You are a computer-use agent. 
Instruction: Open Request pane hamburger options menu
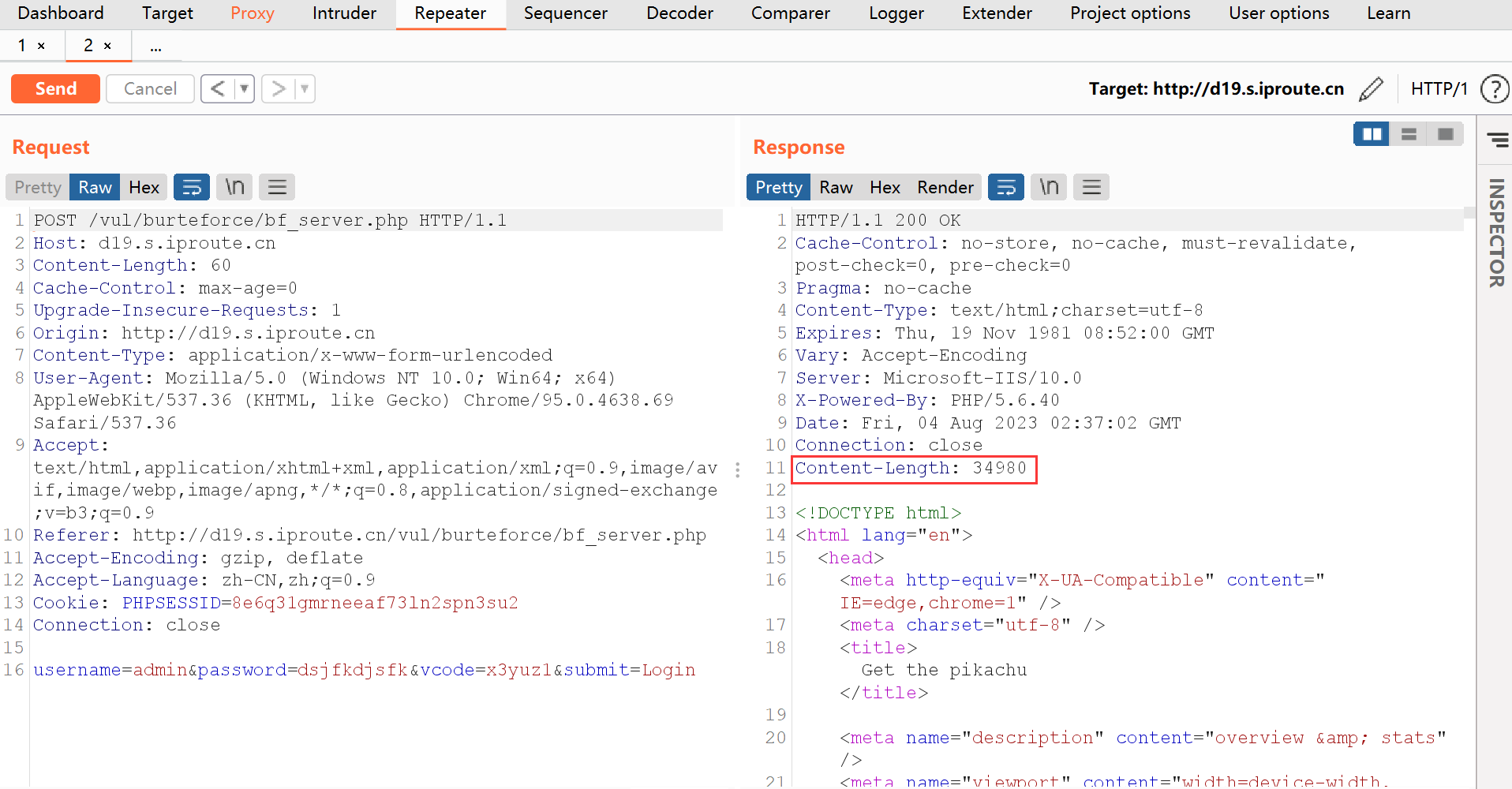pyautogui.click(x=277, y=187)
